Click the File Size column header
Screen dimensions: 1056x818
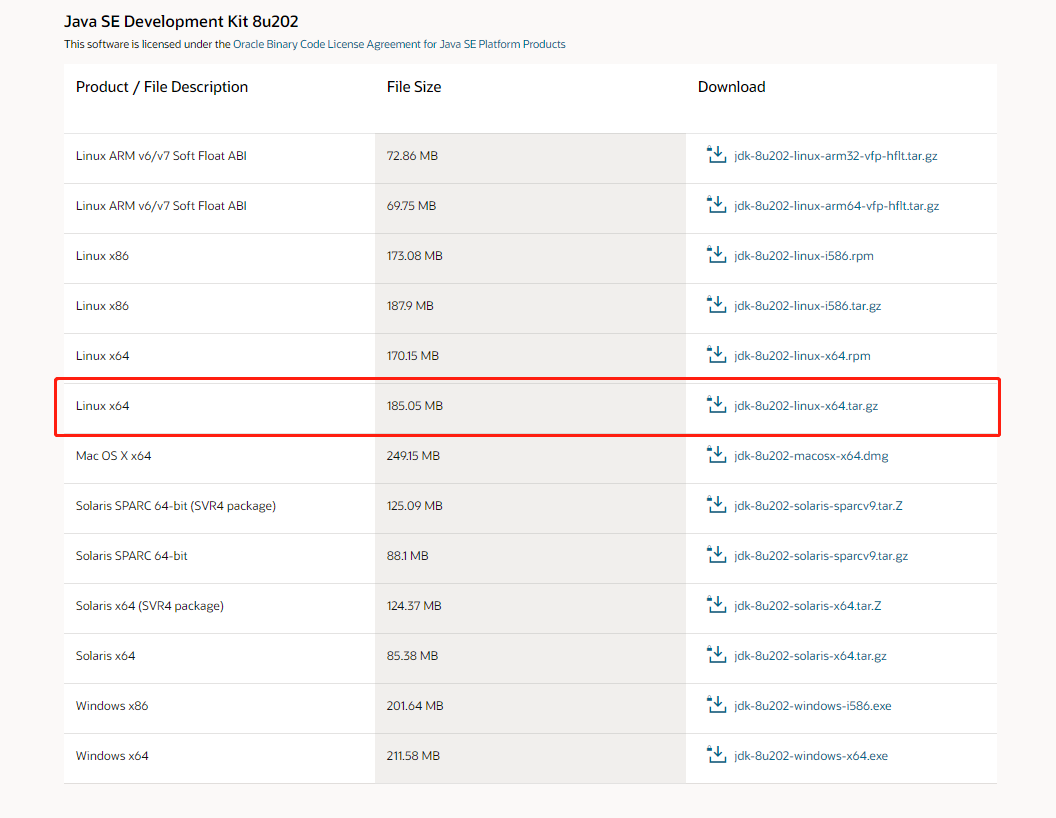tap(414, 87)
